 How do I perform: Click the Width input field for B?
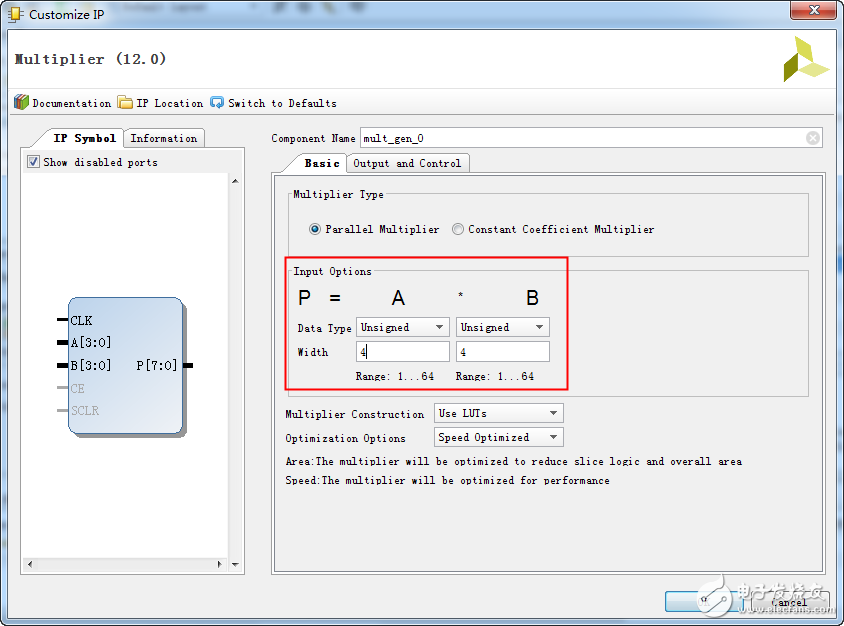pyautogui.click(x=502, y=352)
